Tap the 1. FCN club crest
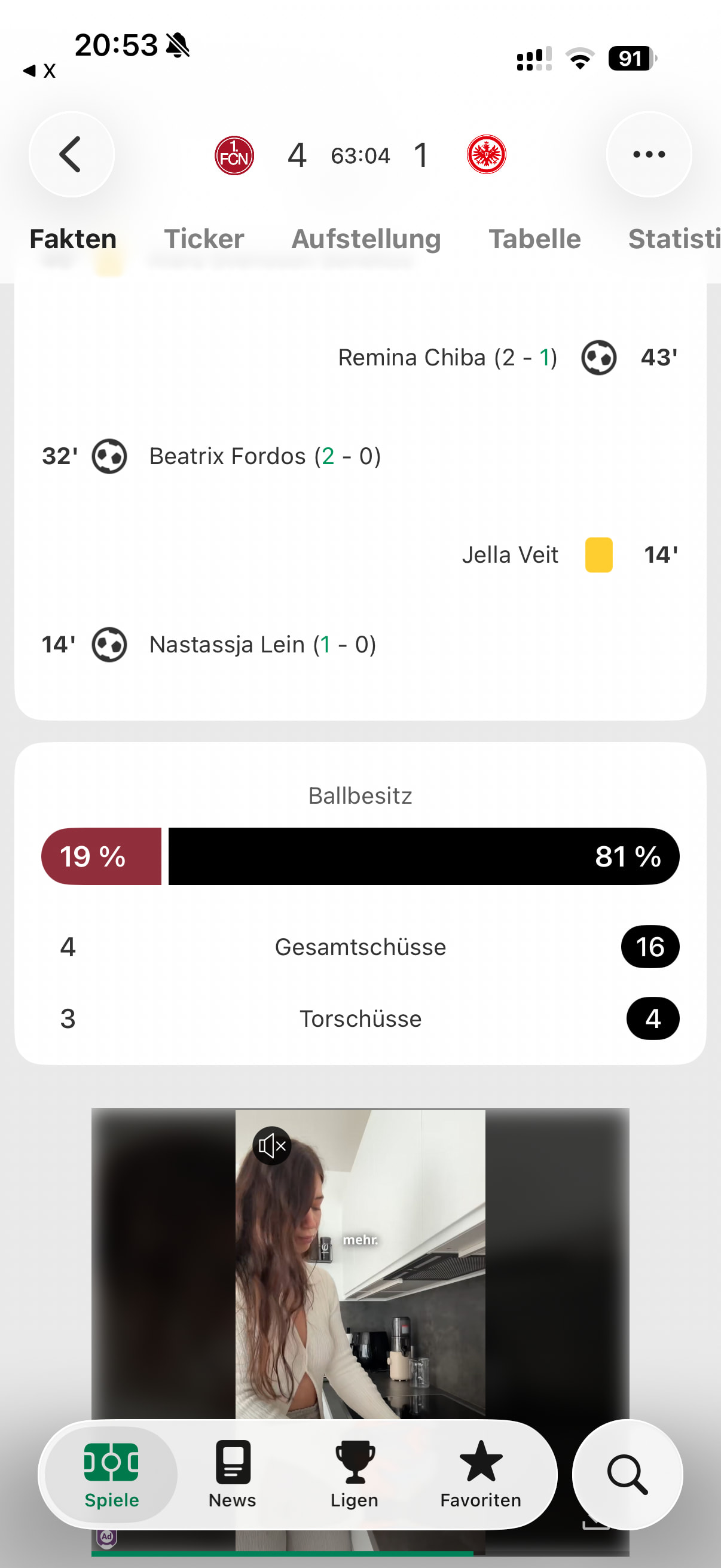Viewport: 721px width, 1568px height. click(234, 155)
